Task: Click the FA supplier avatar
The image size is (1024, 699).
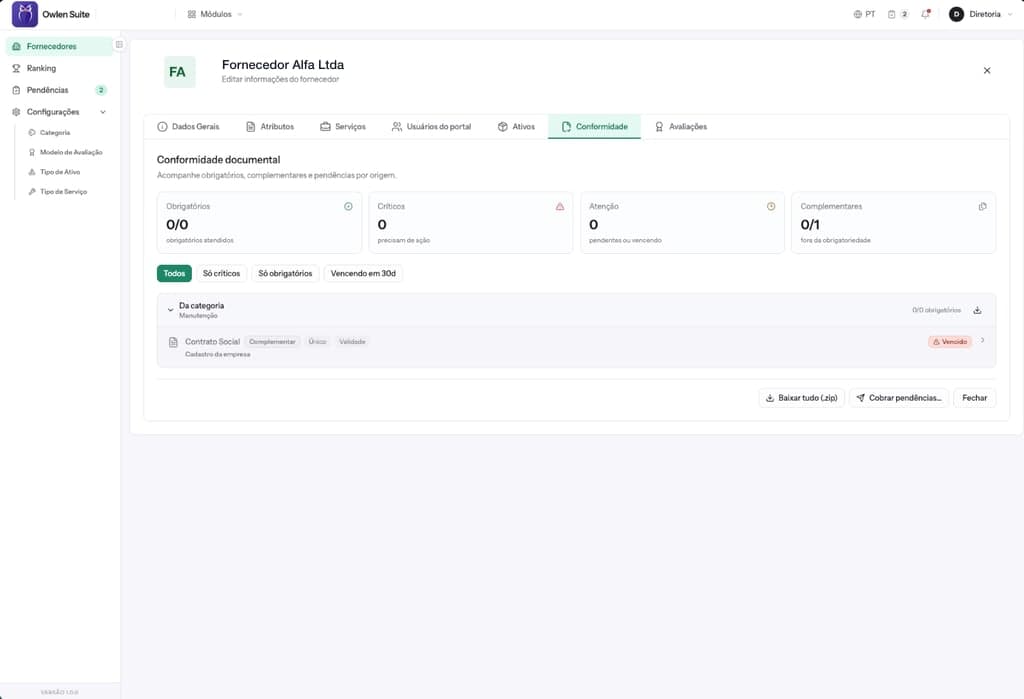Action: pyautogui.click(x=180, y=72)
